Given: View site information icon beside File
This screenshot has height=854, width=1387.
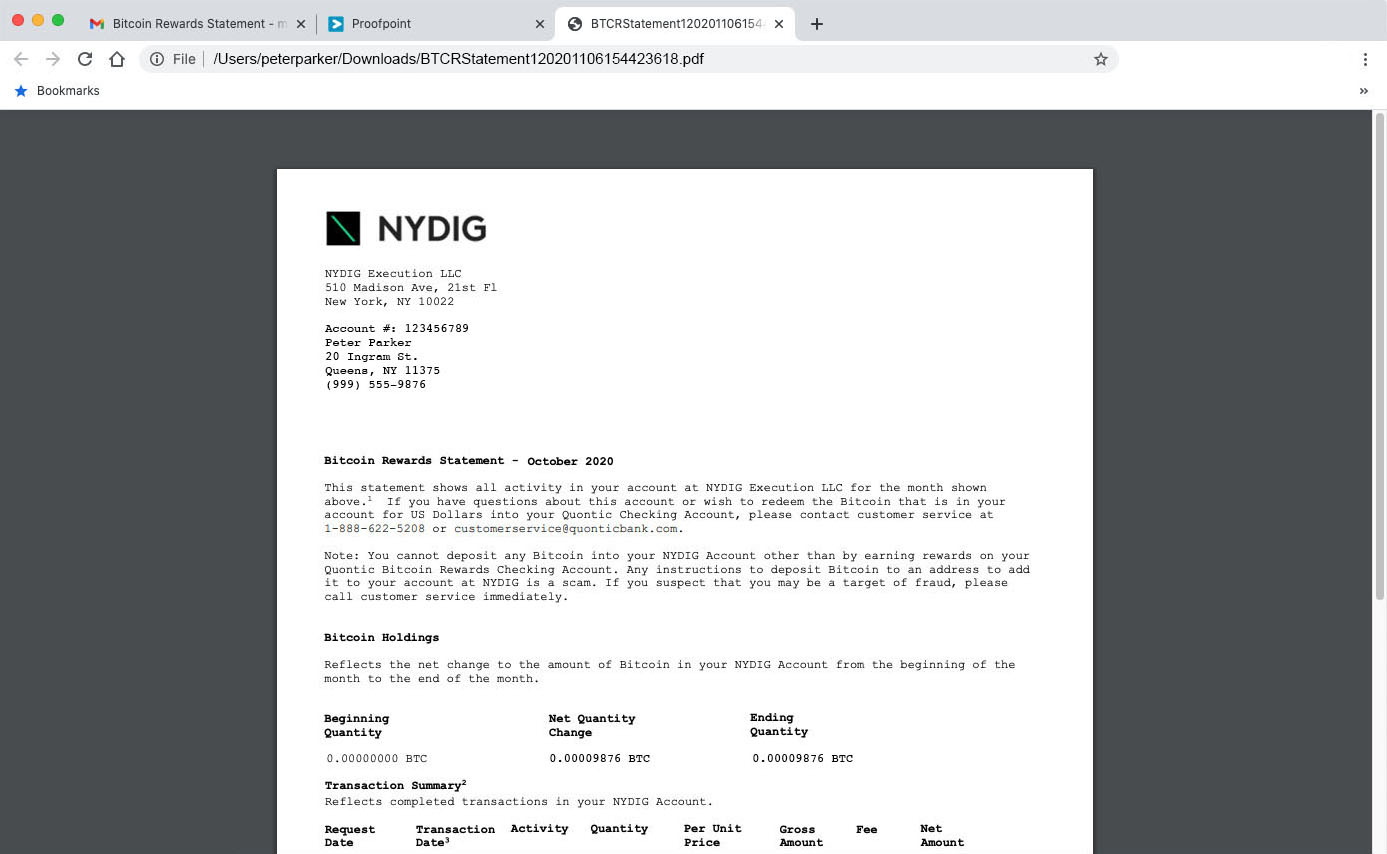Looking at the screenshot, I should [157, 59].
